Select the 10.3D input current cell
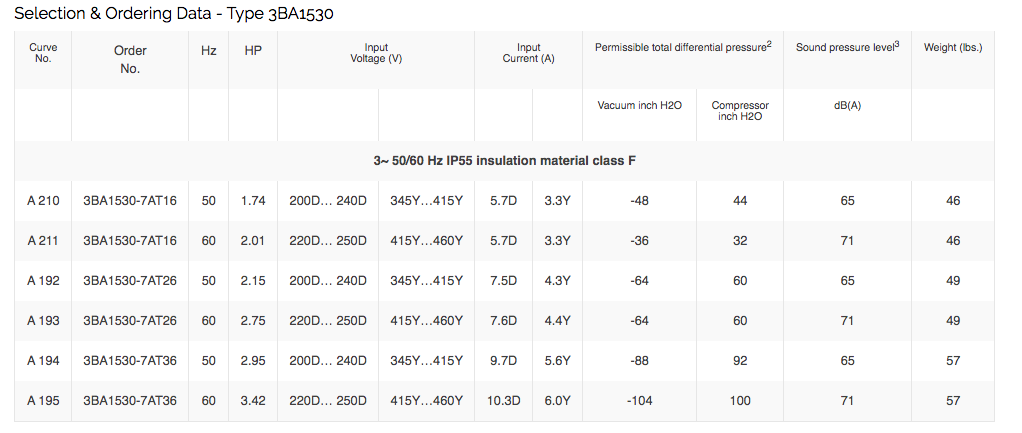The height and width of the screenshot is (433, 1022). [503, 401]
